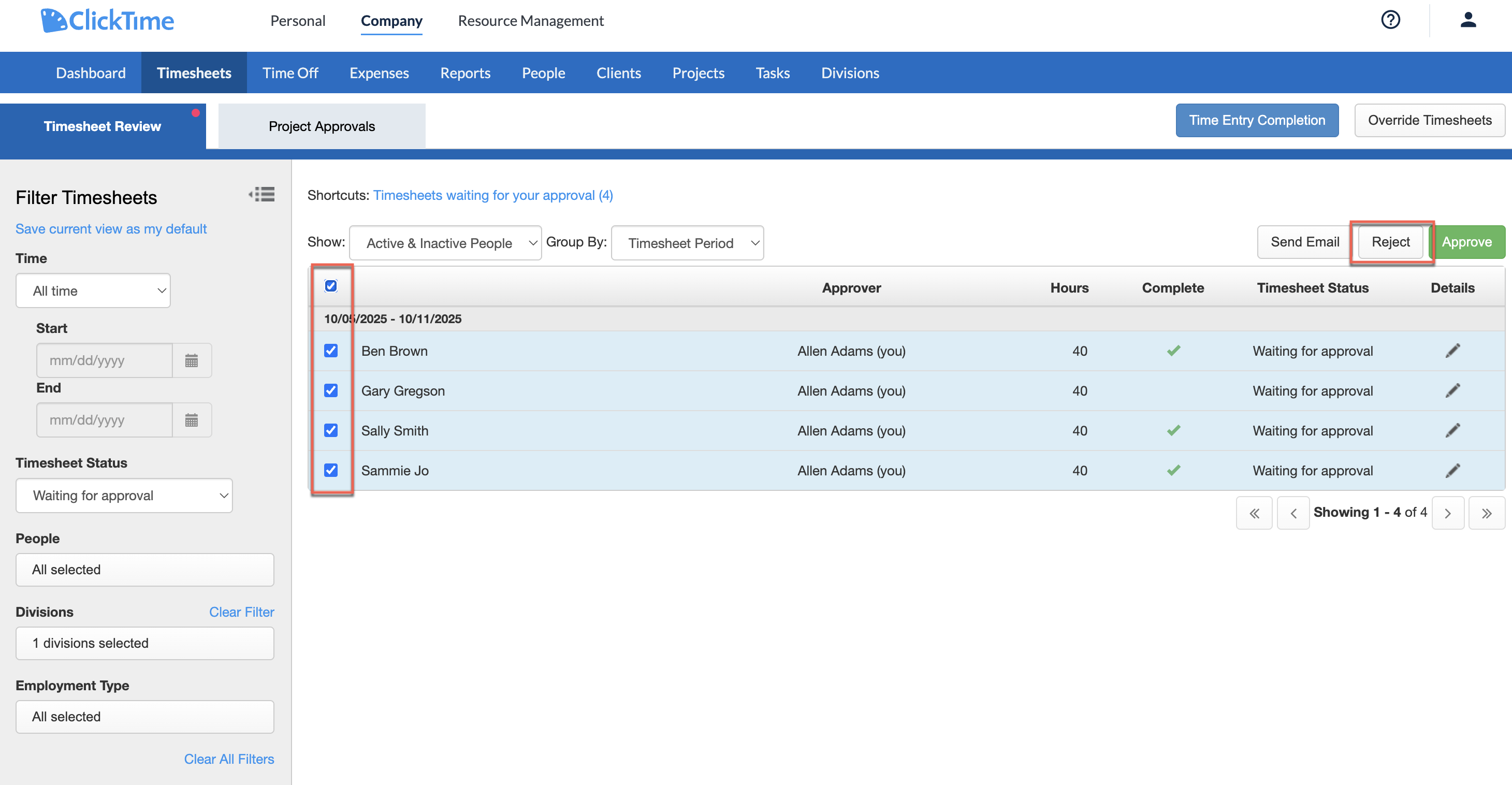1512x785 pixels.
Task: Switch to the Company section
Action: (391, 21)
